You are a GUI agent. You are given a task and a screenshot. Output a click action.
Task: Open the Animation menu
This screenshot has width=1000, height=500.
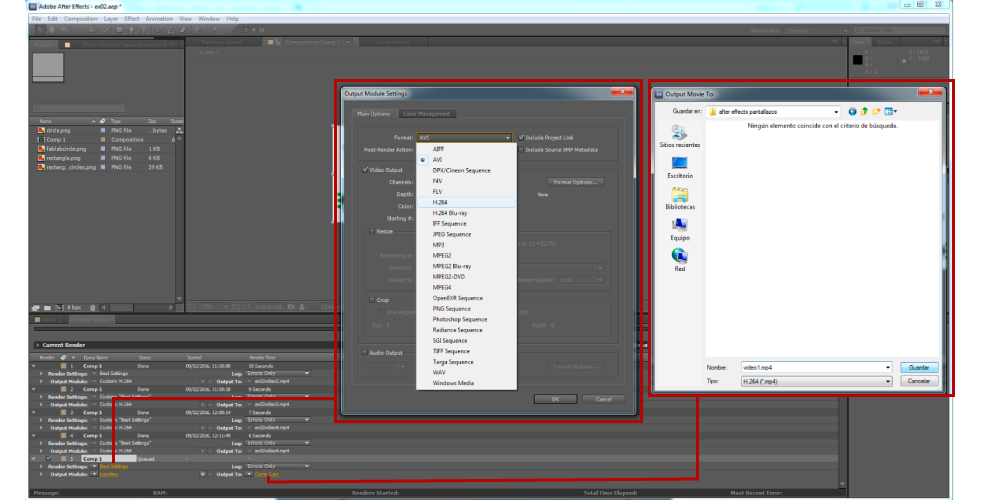[159, 19]
